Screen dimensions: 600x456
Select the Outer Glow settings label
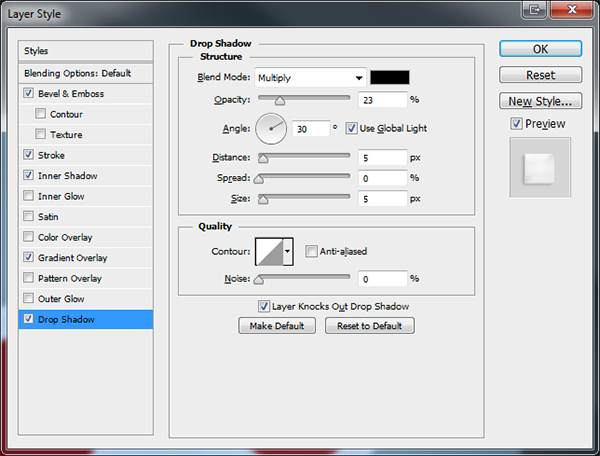coord(61,299)
